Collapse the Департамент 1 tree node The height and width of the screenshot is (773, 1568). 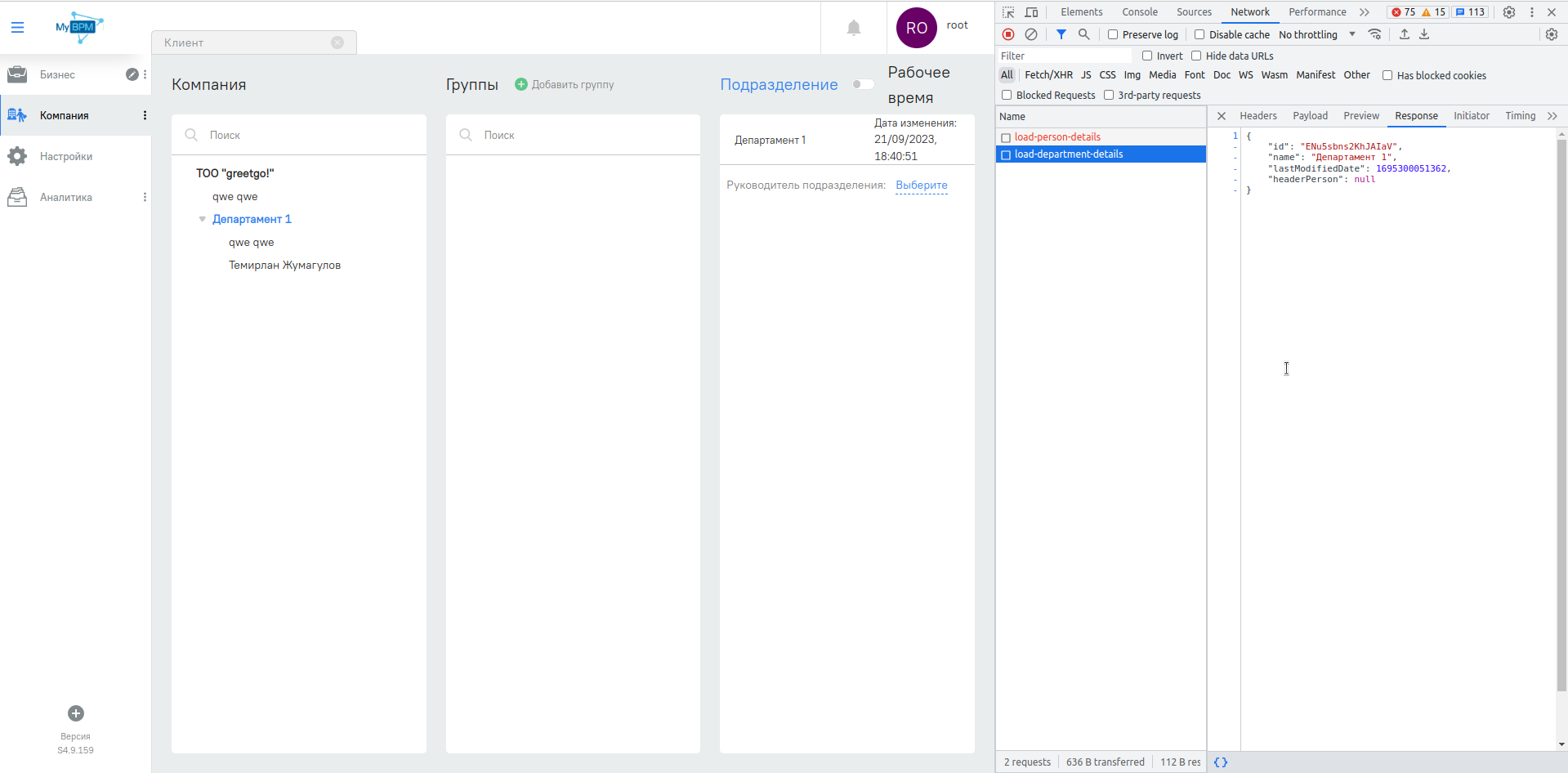click(x=203, y=219)
